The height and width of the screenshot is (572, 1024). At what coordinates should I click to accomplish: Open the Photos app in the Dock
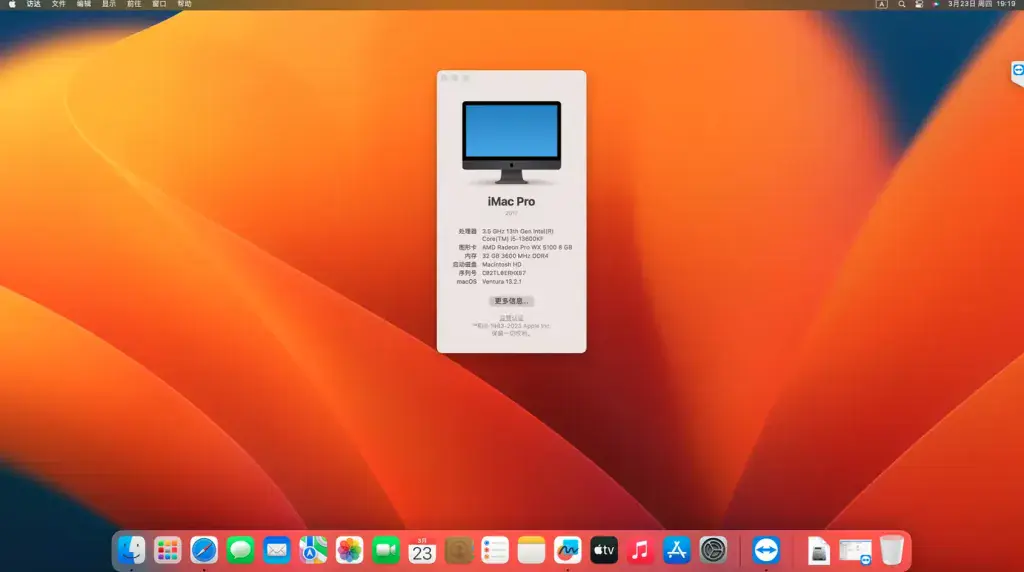click(x=349, y=550)
